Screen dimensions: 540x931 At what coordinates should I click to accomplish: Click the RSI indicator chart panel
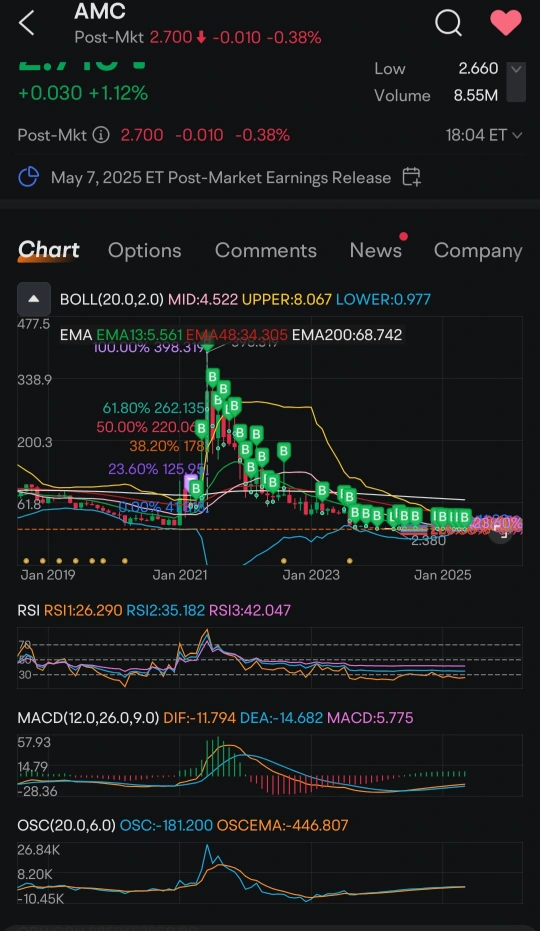270,658
